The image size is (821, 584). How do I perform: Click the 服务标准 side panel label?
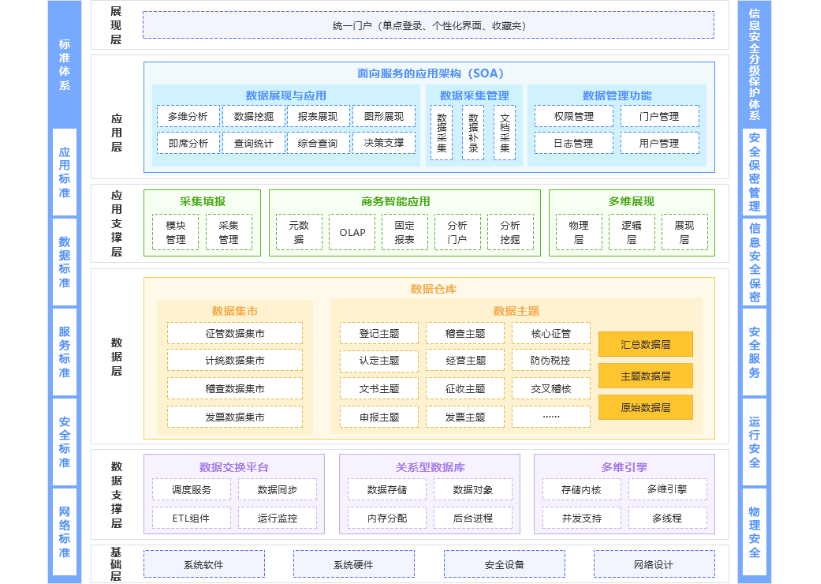[x=64, y=352]
